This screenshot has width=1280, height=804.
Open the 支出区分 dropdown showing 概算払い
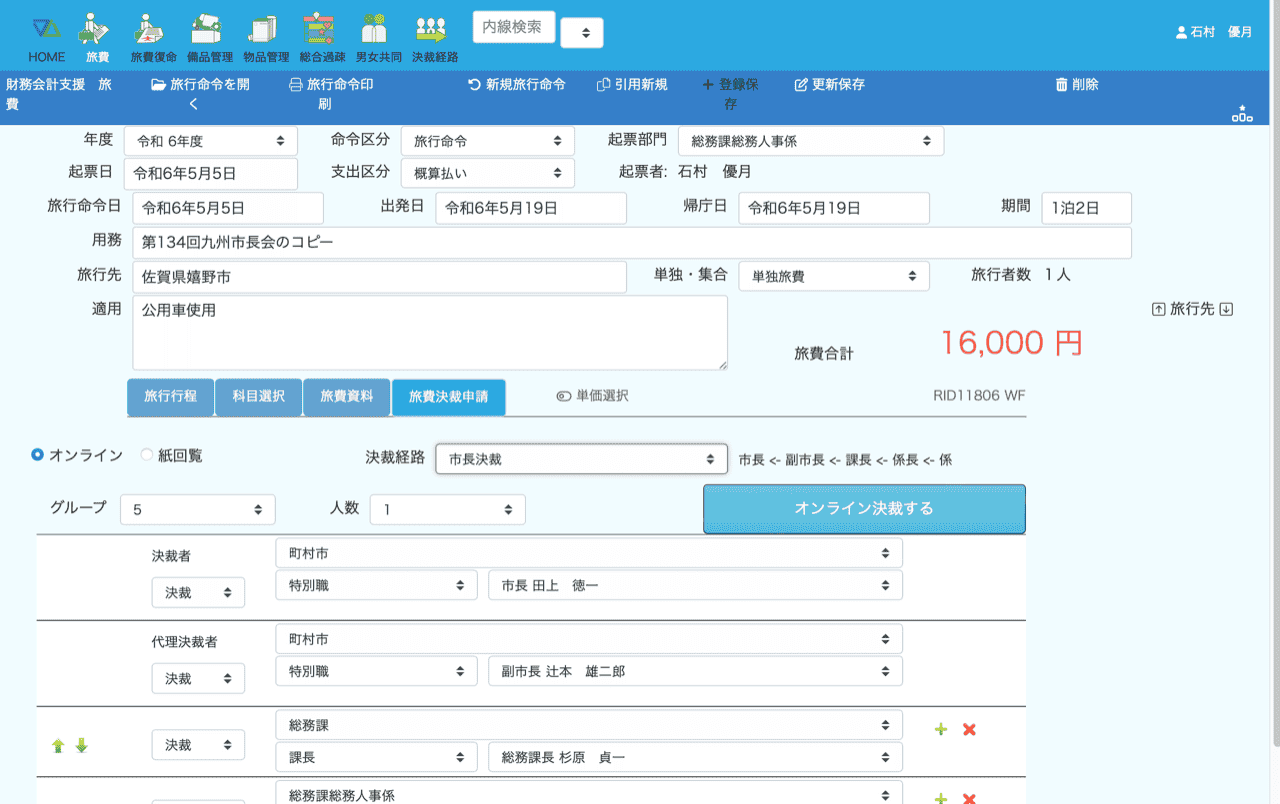coord(487,173)
